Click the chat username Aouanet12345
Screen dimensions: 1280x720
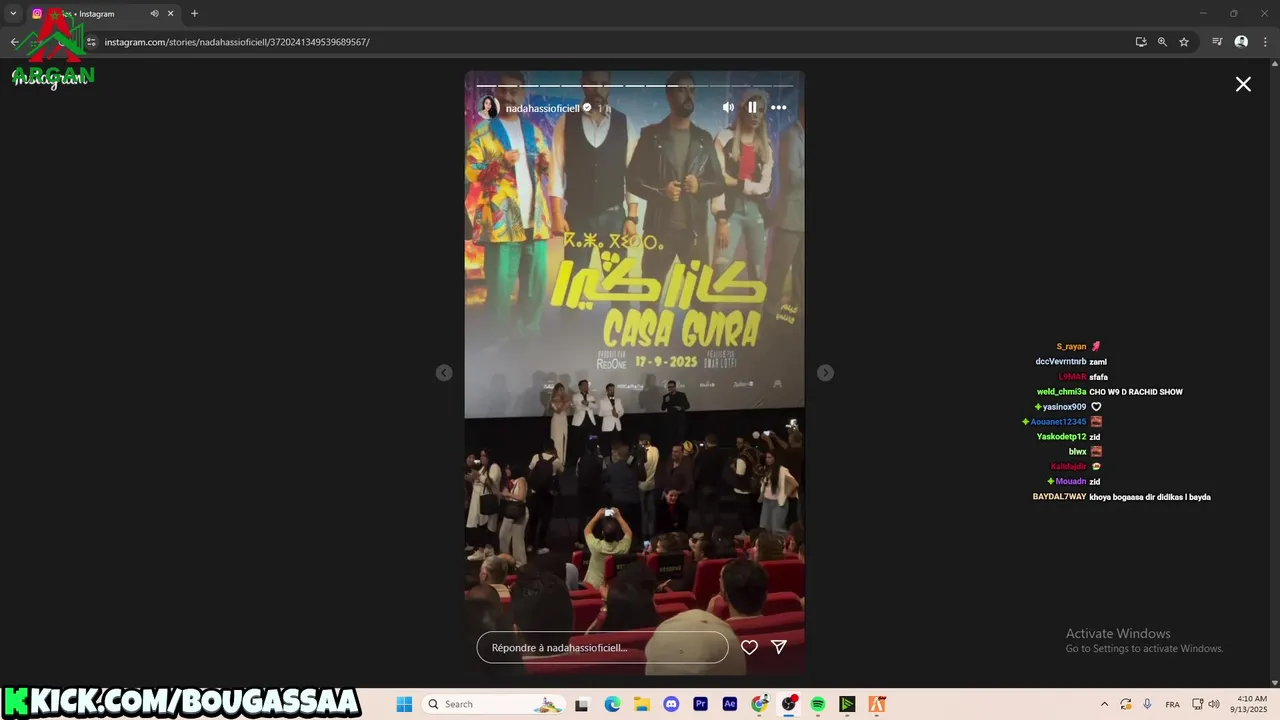coord(1058,422)
